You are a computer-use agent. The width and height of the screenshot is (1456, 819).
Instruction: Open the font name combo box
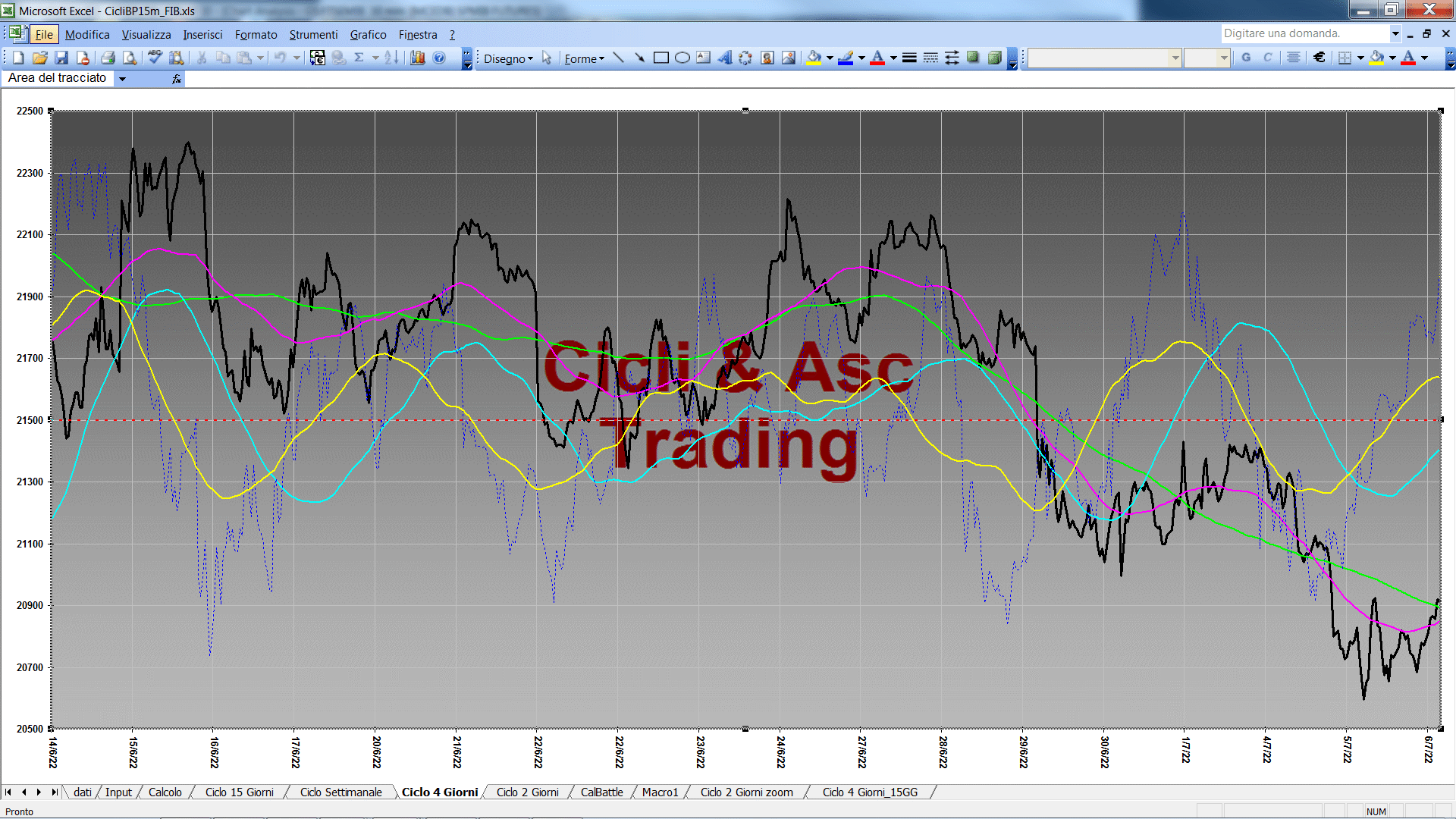coord(1105,58)
